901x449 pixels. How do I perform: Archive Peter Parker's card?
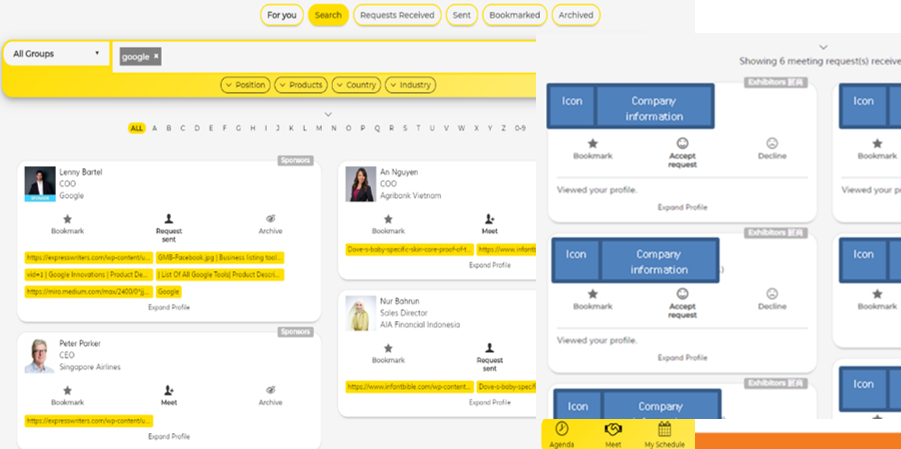[270, 396]
